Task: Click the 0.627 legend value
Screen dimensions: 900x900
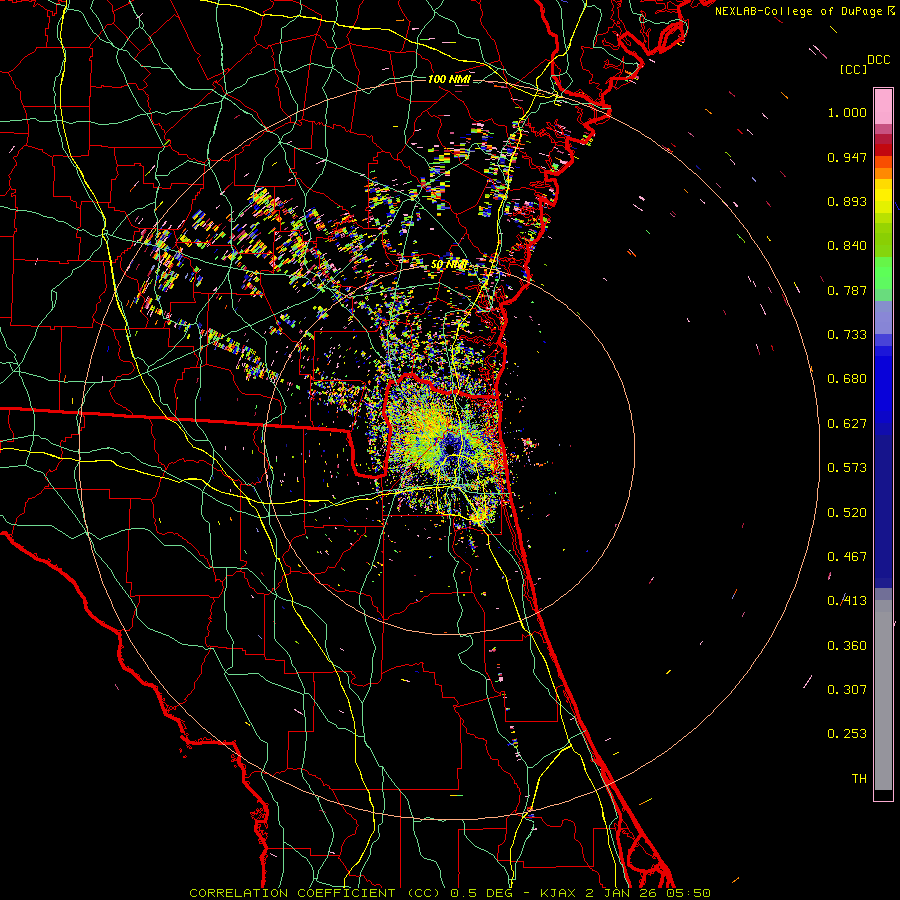Action: coord(847,424)
